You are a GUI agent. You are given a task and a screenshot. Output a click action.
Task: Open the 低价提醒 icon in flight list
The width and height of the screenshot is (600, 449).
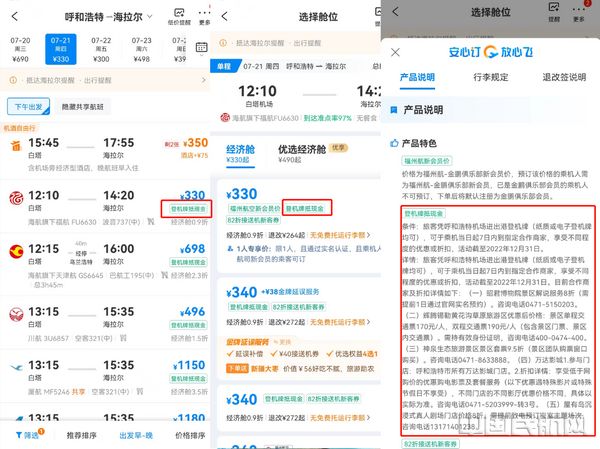click(179, 17)
